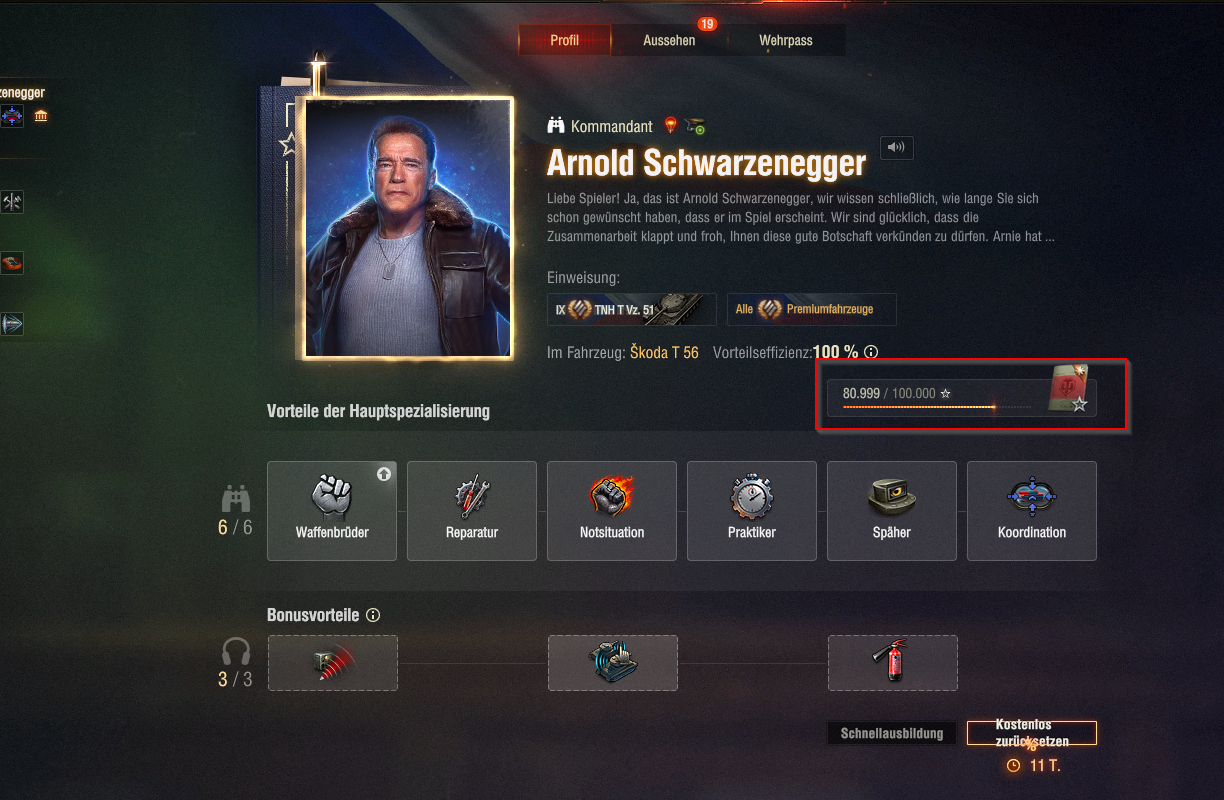Click the Arnold Schwarzenegger portrait card
The image size is (1224, 800).
408,227
